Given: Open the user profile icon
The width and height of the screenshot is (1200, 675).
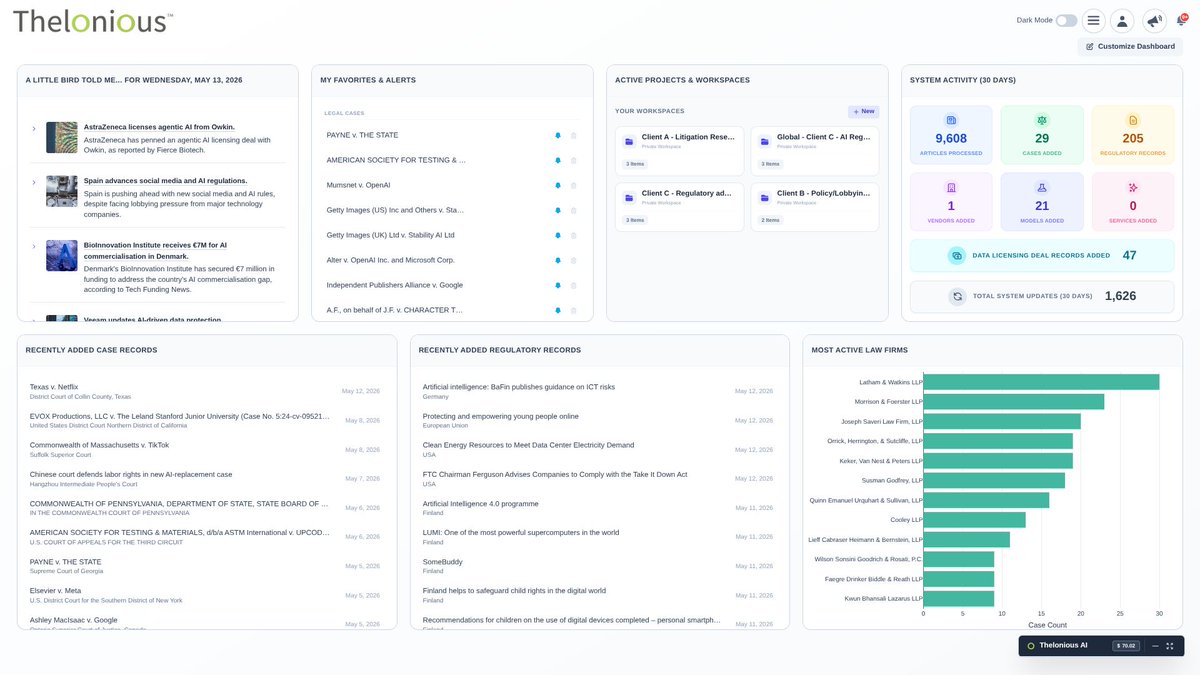Looking at the screenshot, I should [x=1122, y=20].
